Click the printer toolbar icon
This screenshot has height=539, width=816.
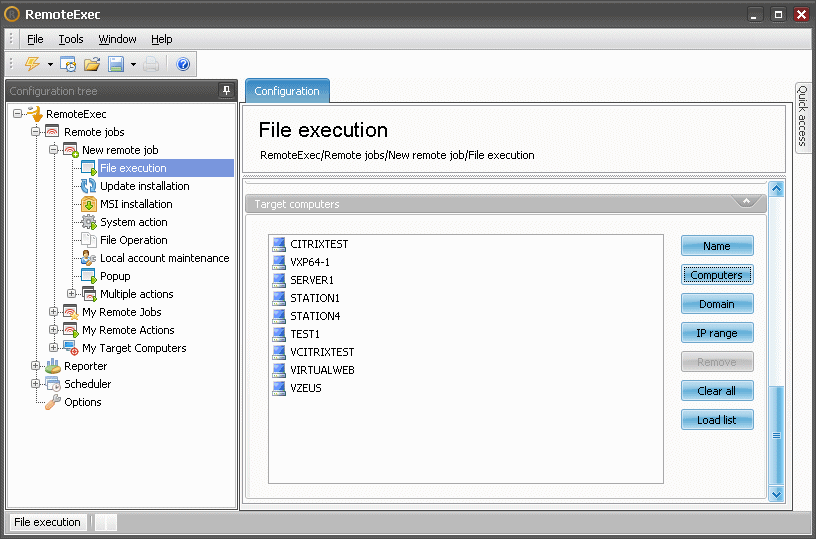(151, 64)
